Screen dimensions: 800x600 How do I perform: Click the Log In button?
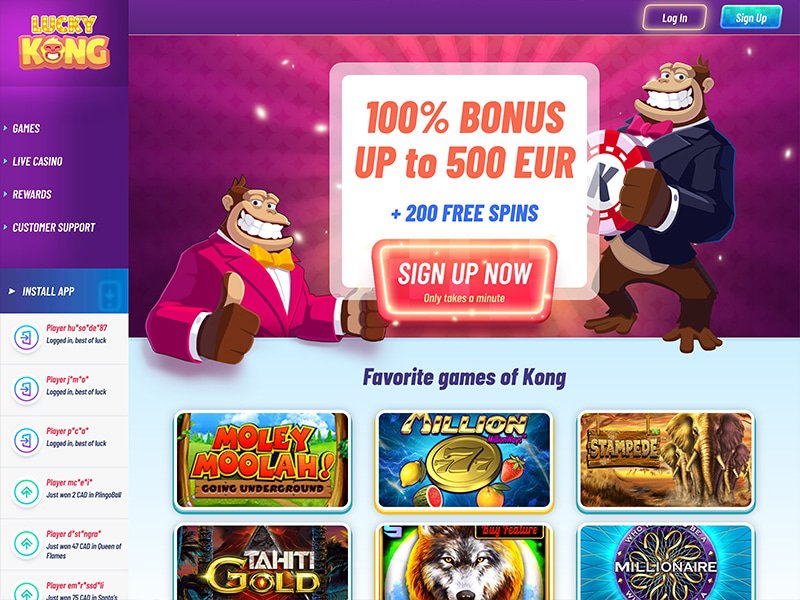pos(674,18)
